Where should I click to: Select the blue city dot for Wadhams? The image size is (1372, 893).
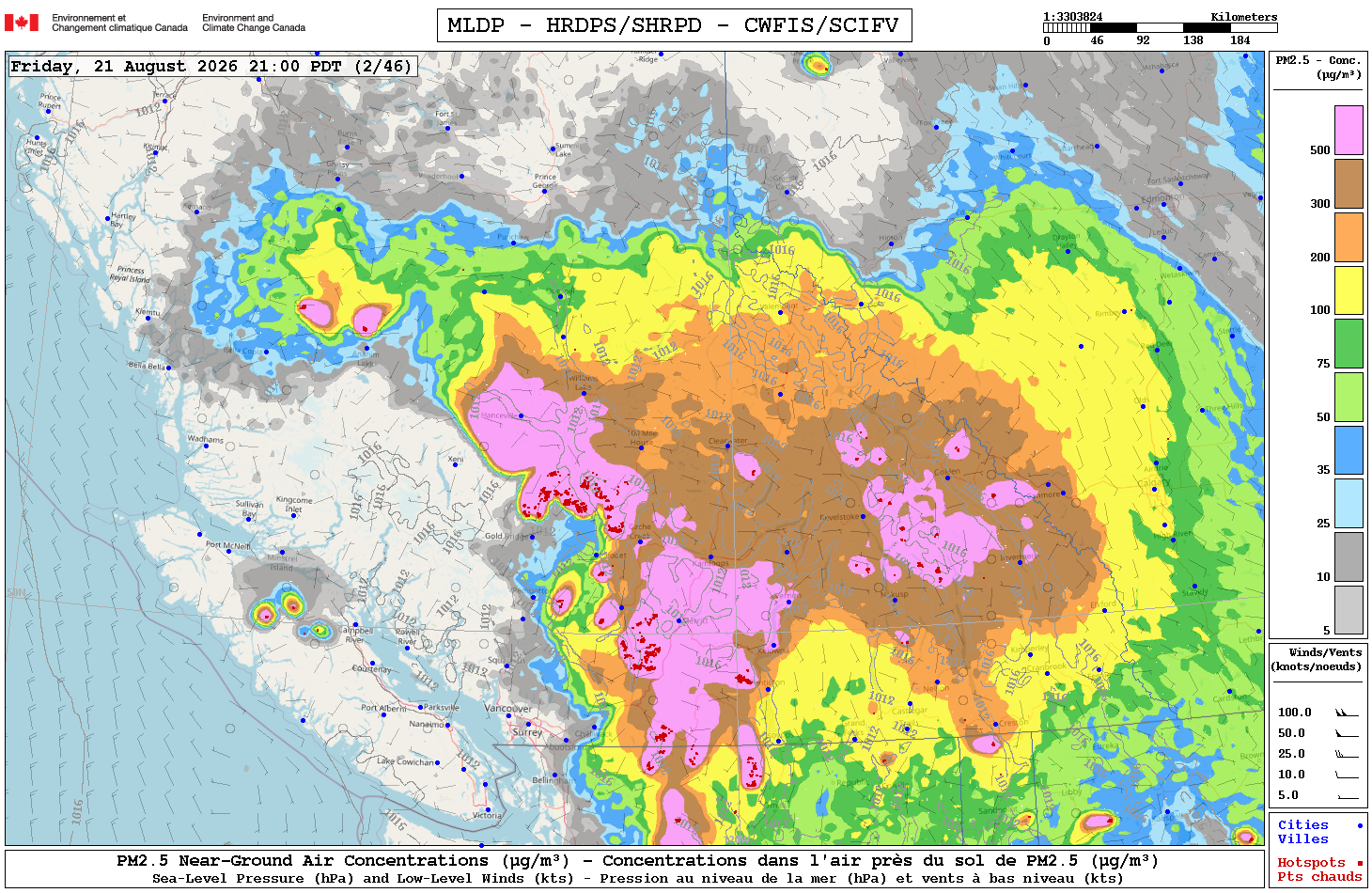(x=206, y=446)
